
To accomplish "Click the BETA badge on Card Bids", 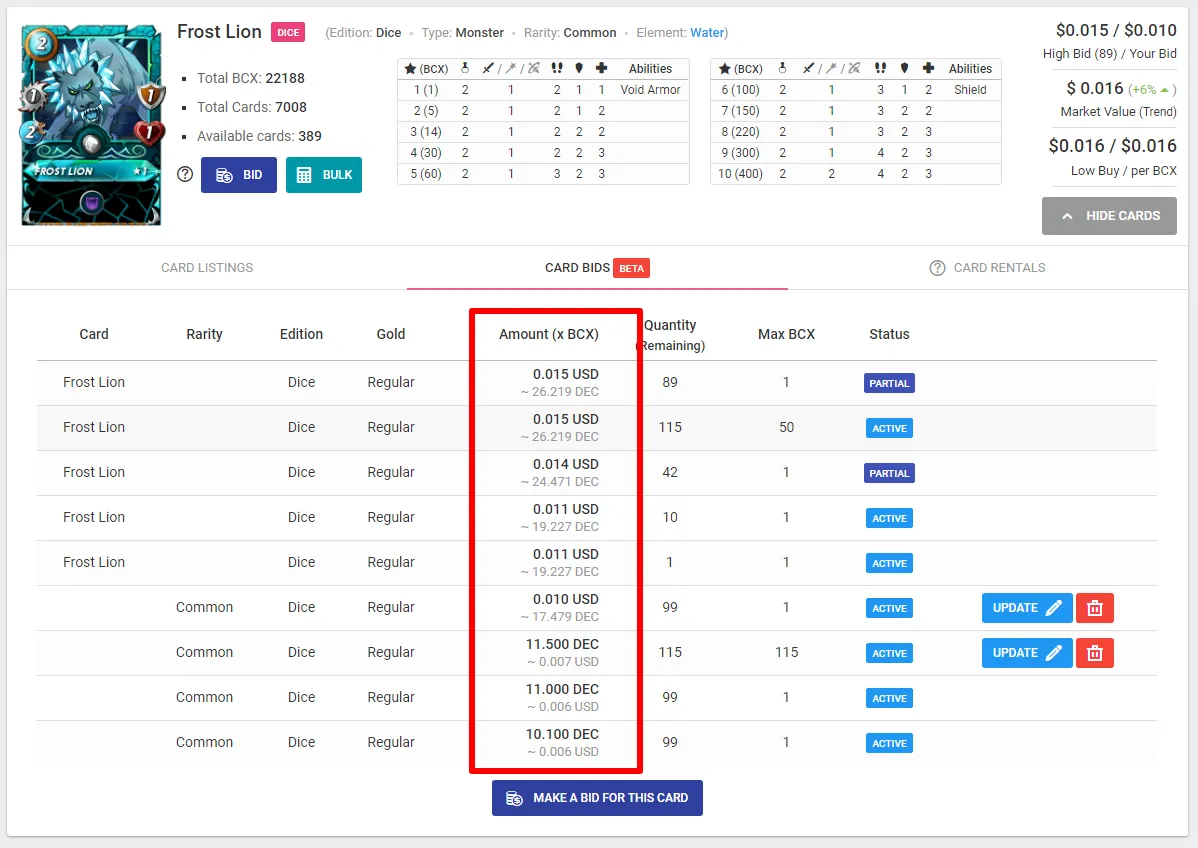I will pos(631,268).
